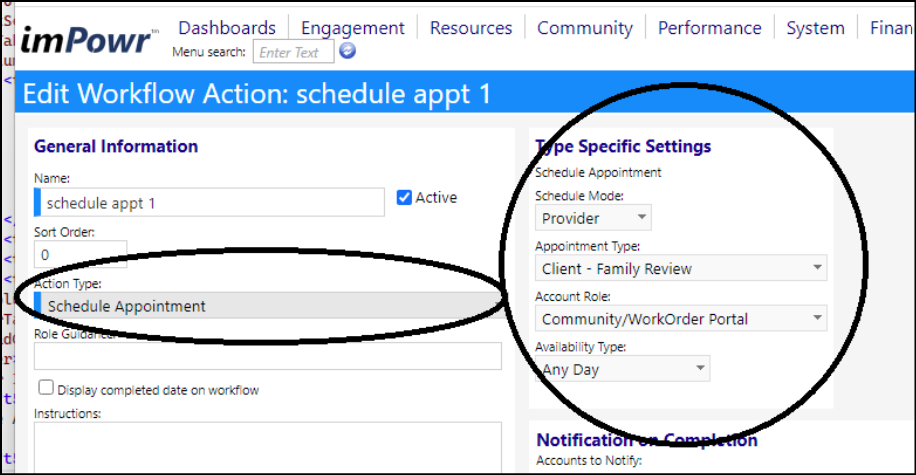
Task: Open the Engagement menu
Action: [x=352, y=28]
